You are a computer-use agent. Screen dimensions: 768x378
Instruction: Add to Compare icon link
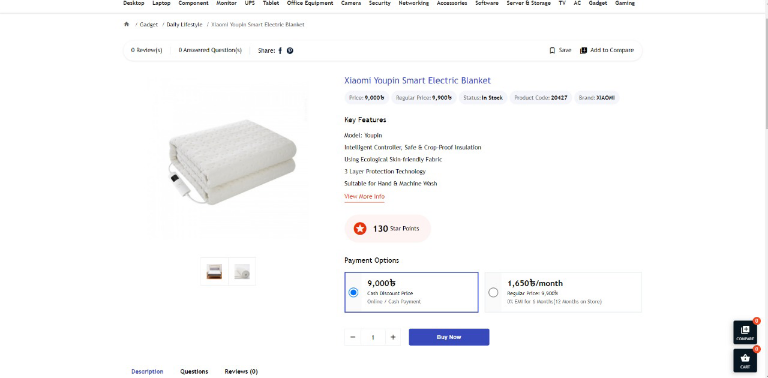click(607, 50)
